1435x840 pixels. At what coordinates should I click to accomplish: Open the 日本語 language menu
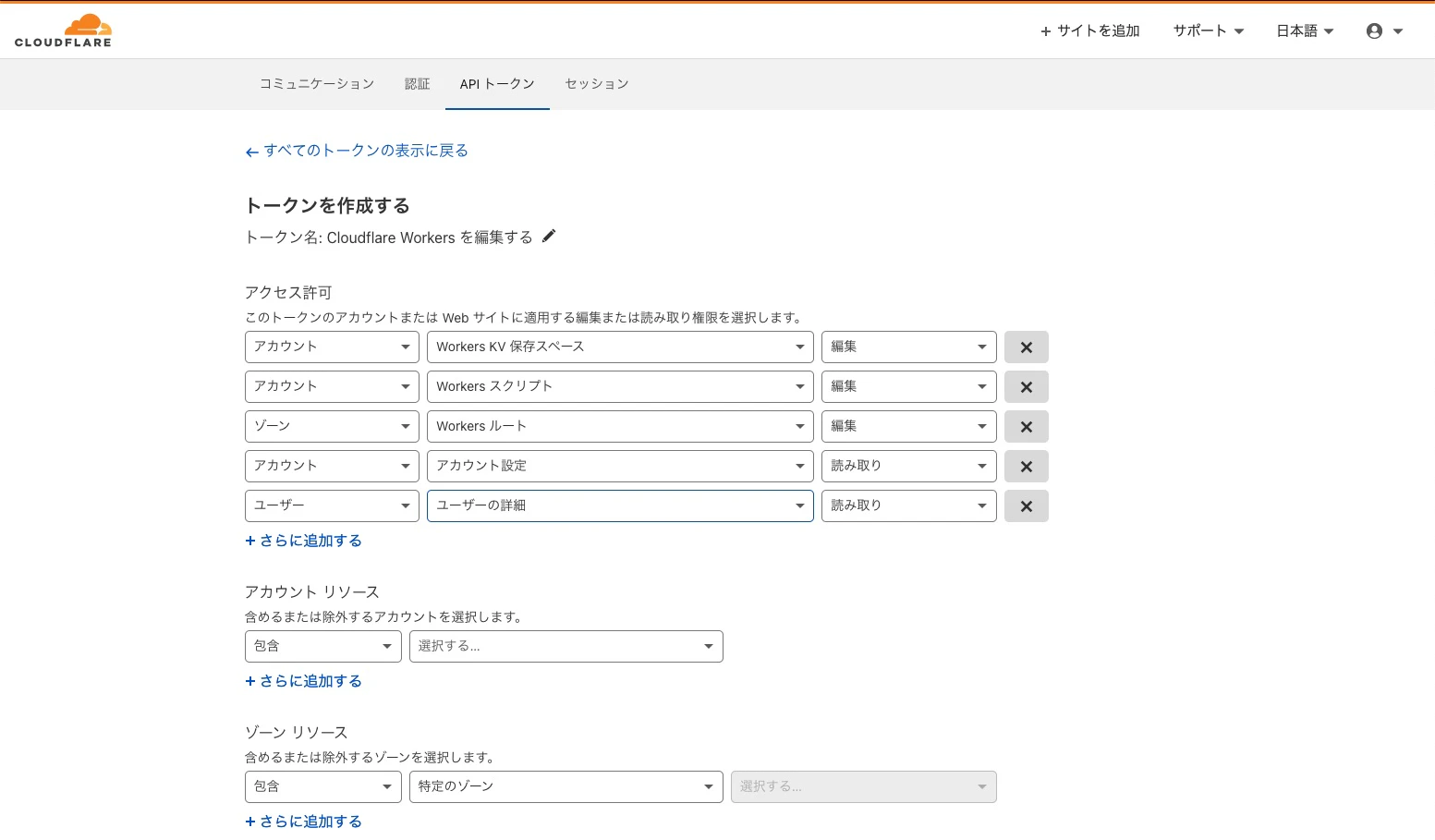coord(1305,31)
